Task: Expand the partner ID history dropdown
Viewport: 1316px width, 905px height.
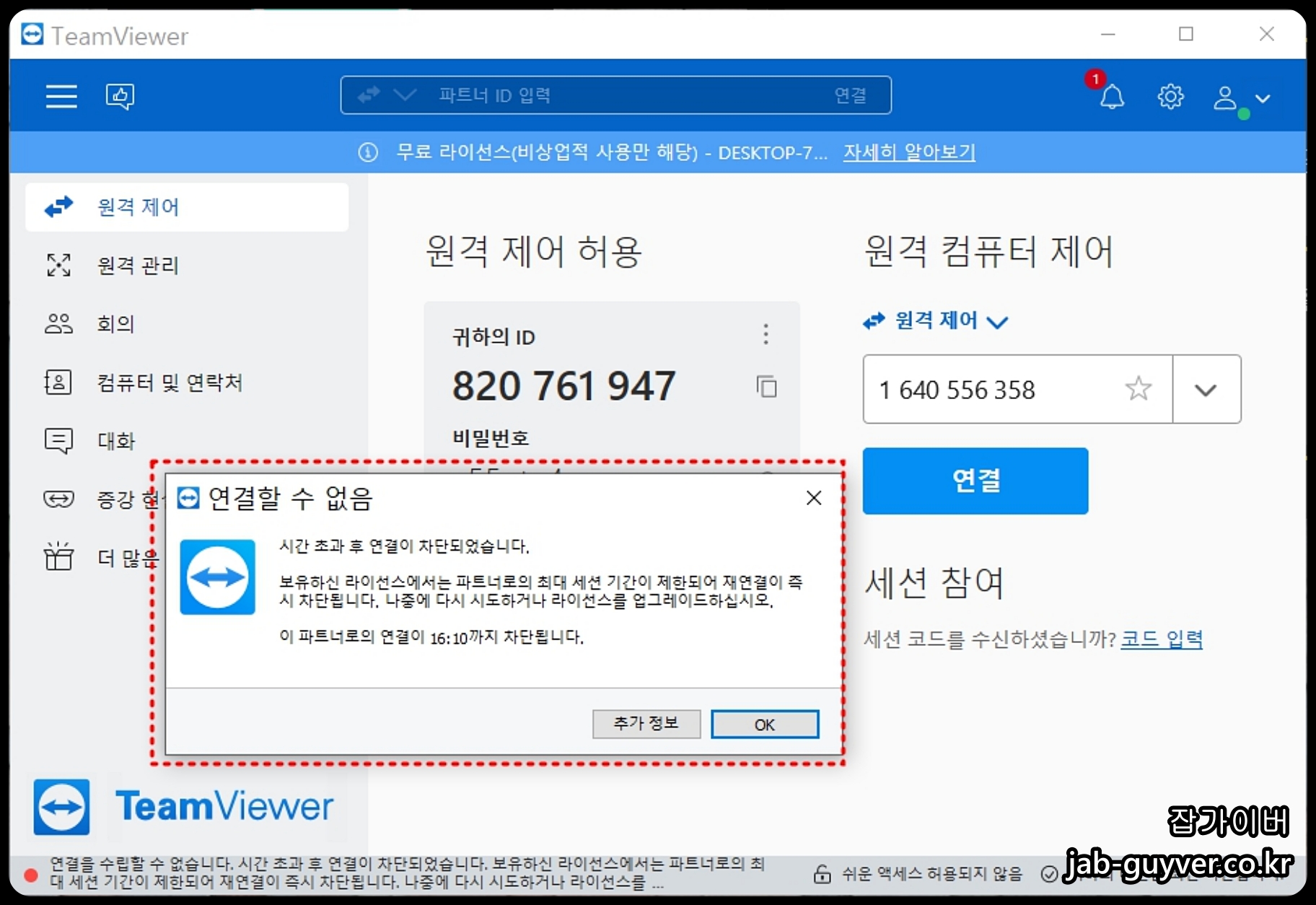Action: point(1206,390)
